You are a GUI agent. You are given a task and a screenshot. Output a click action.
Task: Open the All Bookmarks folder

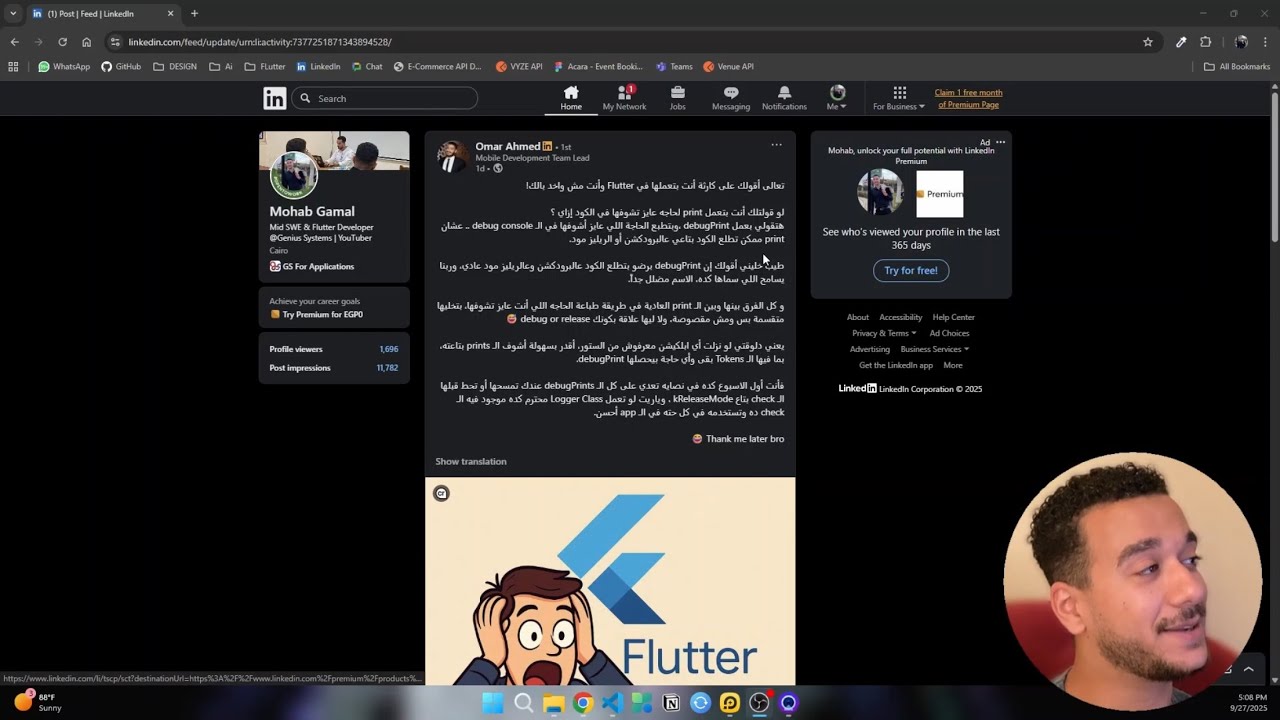(x=1237, y=67)
